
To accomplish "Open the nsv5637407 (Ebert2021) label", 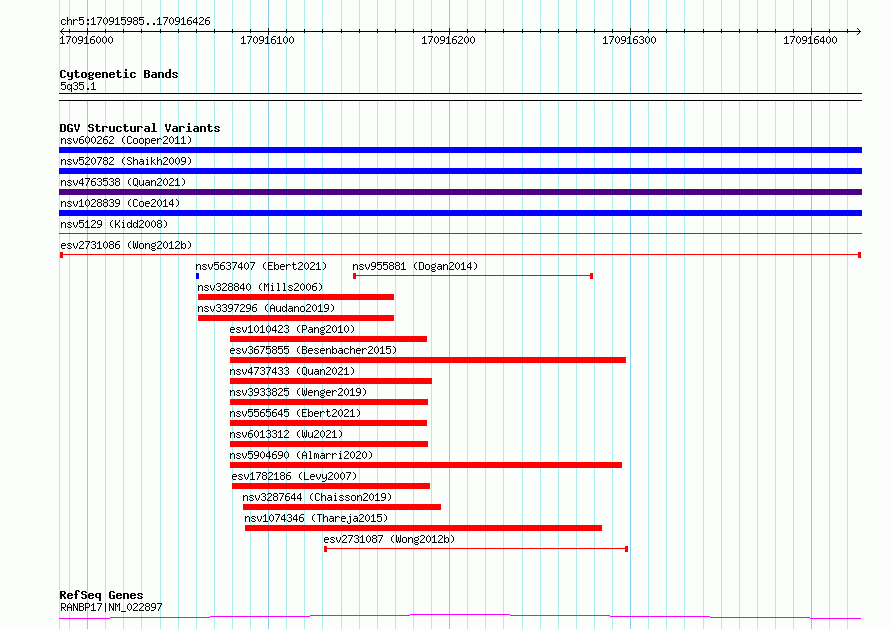I will 261,266.
